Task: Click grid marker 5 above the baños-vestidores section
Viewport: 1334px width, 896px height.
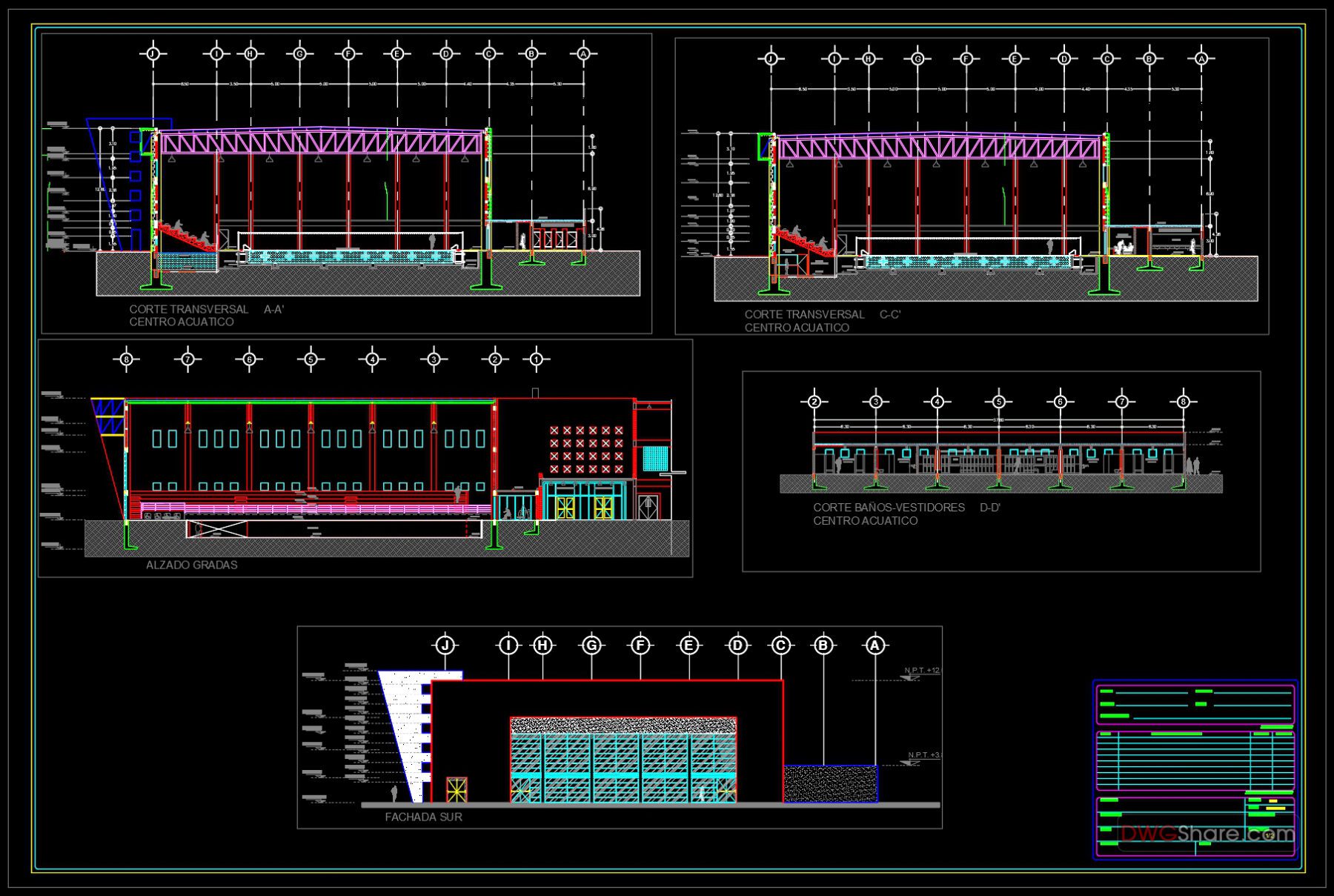Action: [x=1001, y=400]
